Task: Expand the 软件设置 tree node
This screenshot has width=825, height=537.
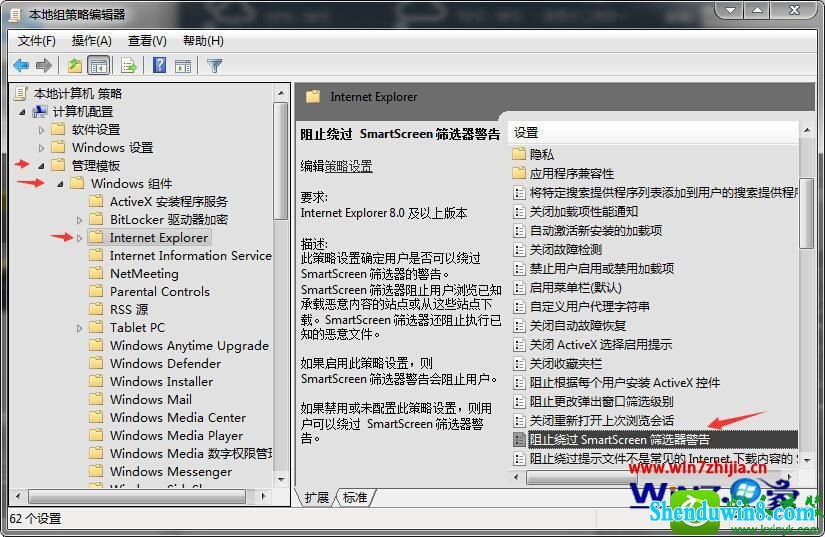Action: (41, 130)
